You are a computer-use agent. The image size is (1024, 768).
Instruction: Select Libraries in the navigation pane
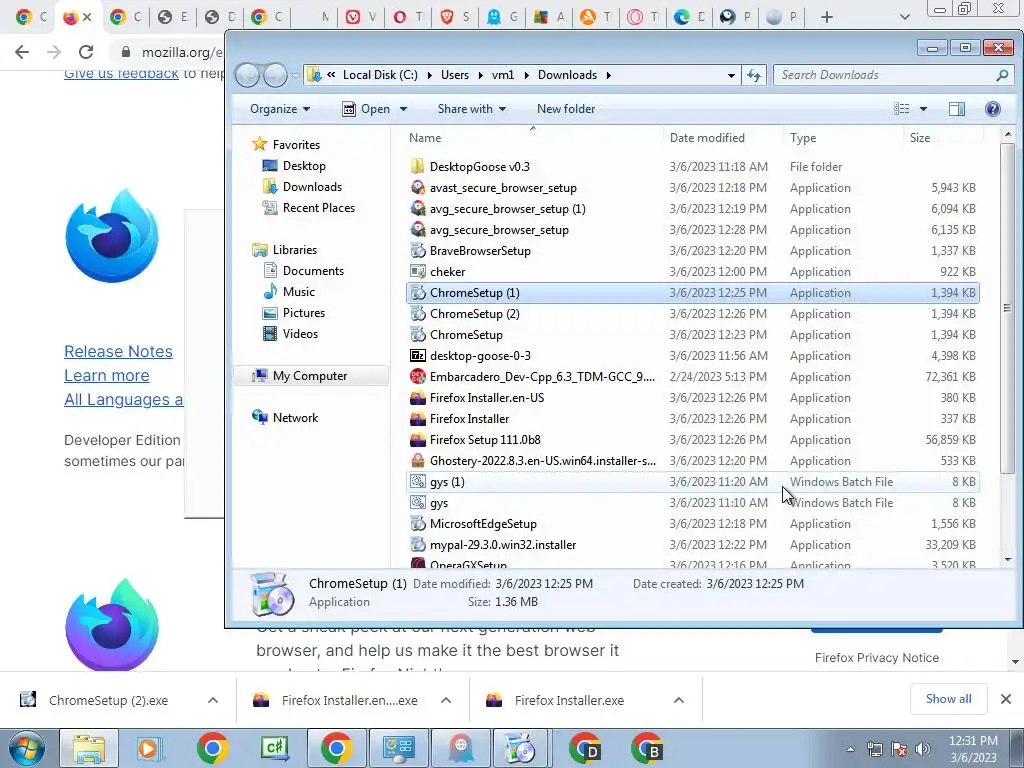pyautogui.click(x=295, y=249)
